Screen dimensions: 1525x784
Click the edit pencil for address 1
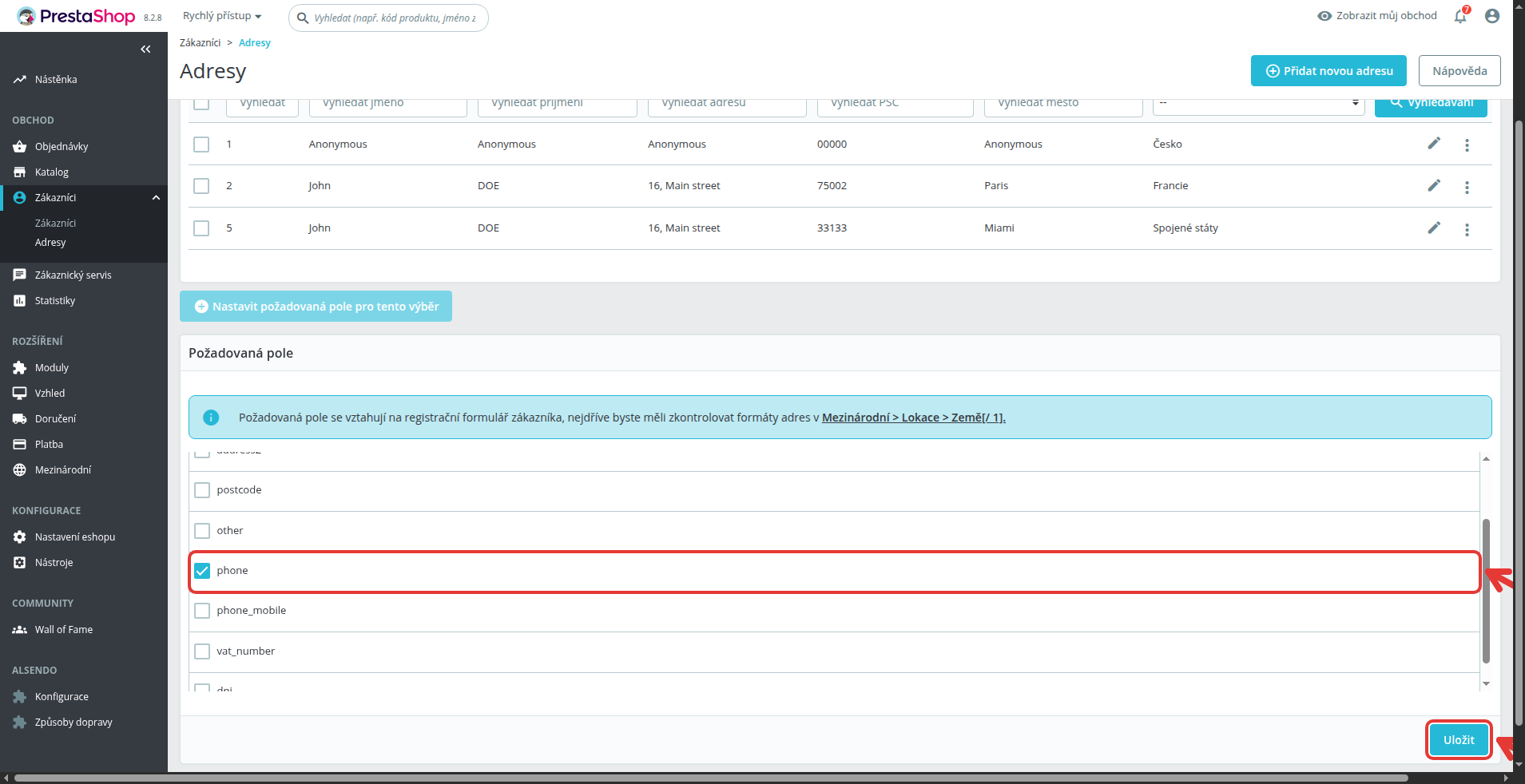1434,143
